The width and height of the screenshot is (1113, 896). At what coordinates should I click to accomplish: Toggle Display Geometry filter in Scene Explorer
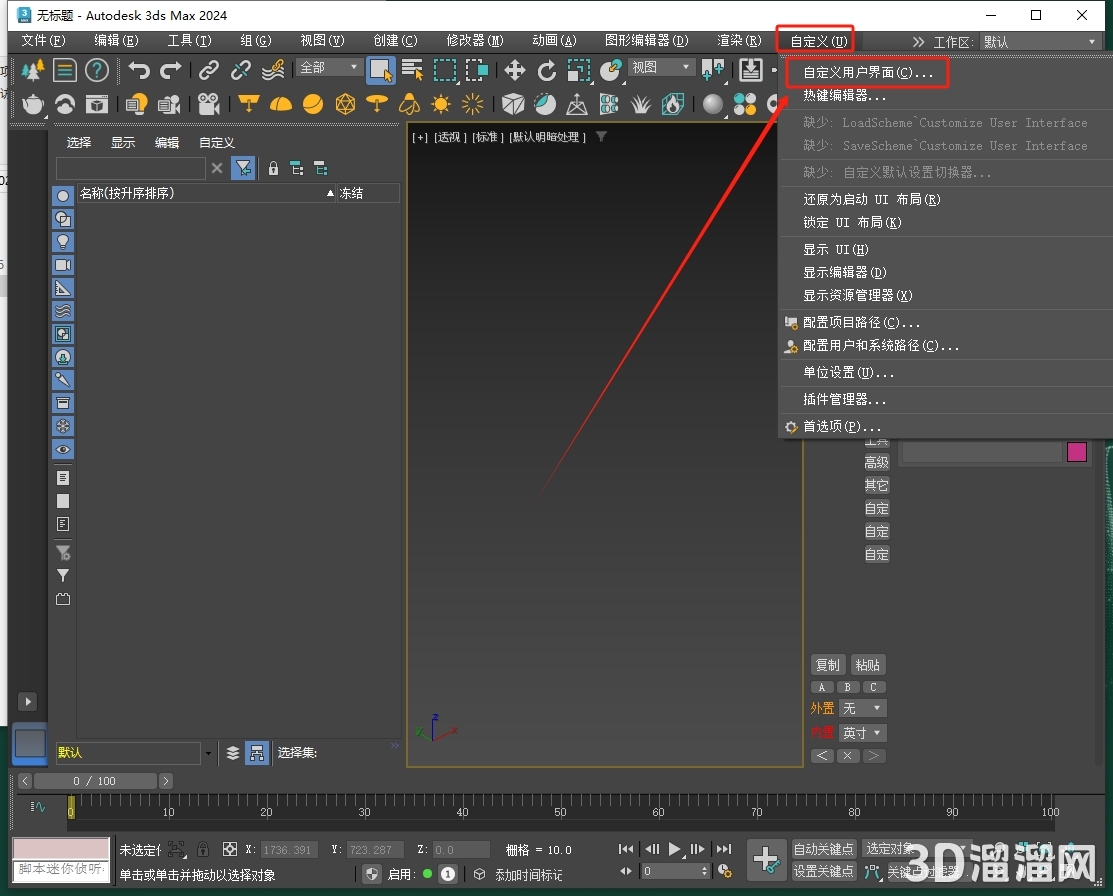63,195
